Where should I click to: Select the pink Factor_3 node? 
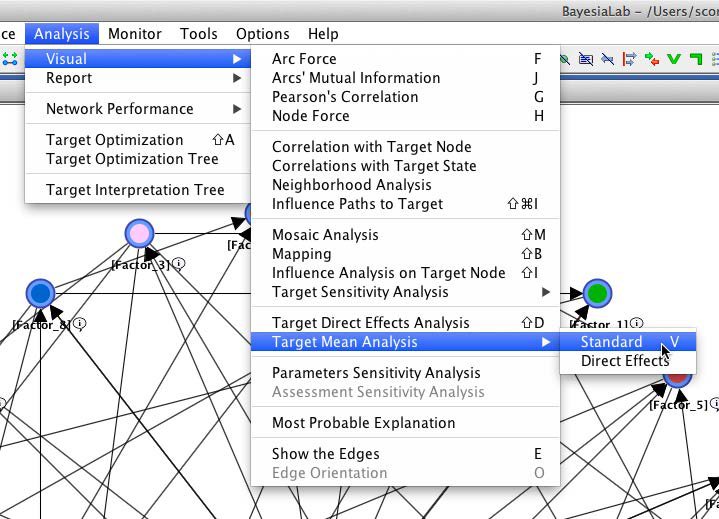point(139,233)
